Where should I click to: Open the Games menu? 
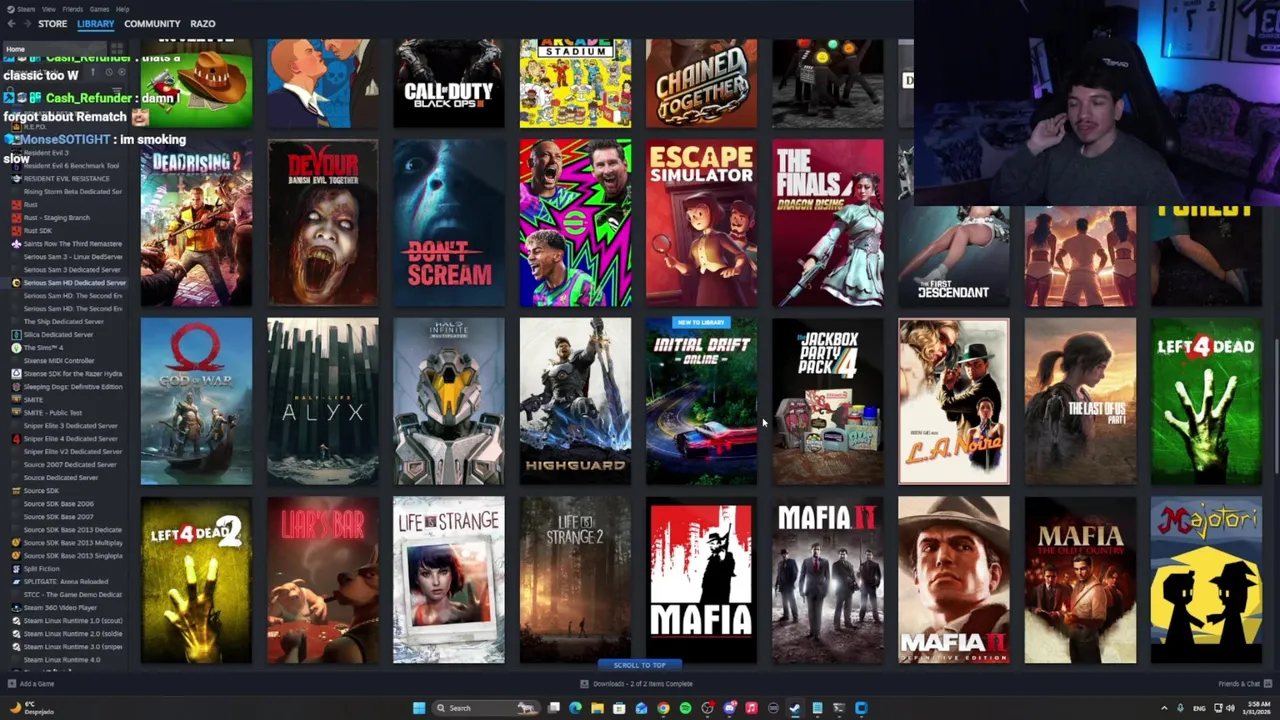tap(99, 9)
